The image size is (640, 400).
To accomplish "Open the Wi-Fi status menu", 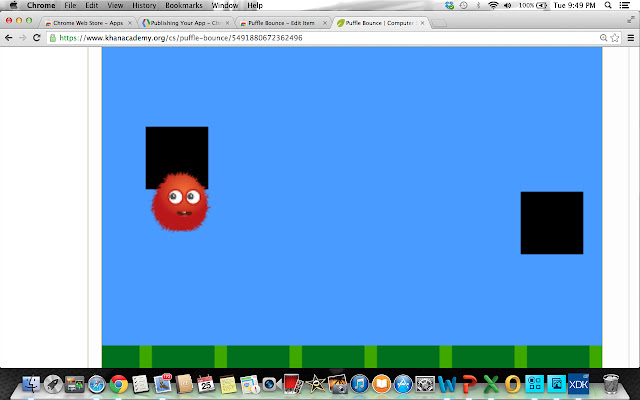I will [493, 5].
